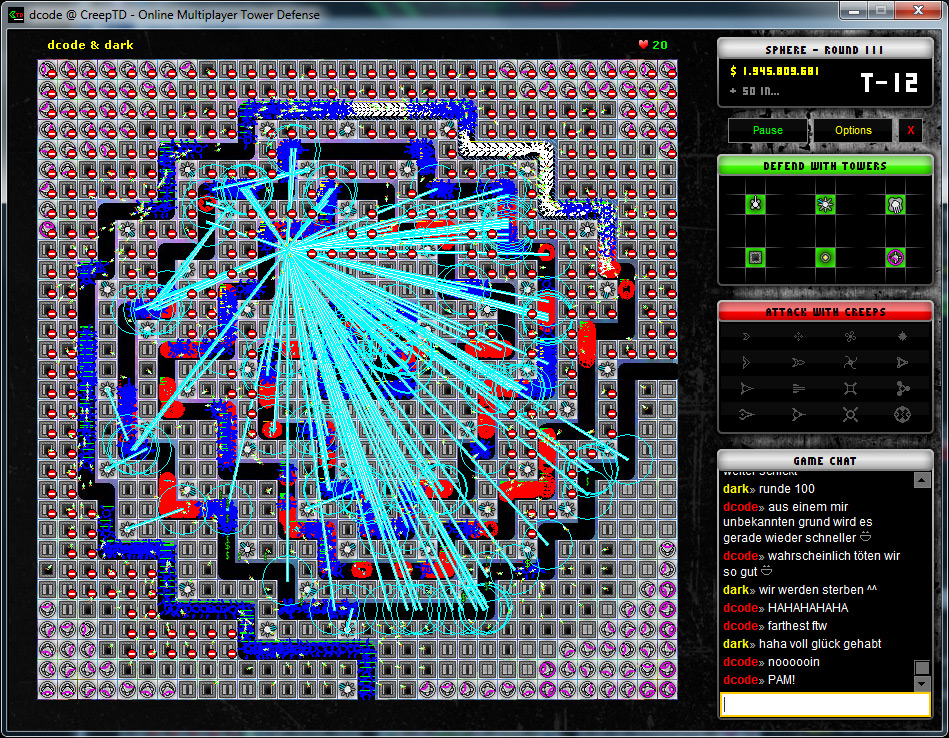Click chat message 'dcode» HAHAHAHAHA'
The height and width of the screenshot is (738, 949).
[x=786, y=608]
